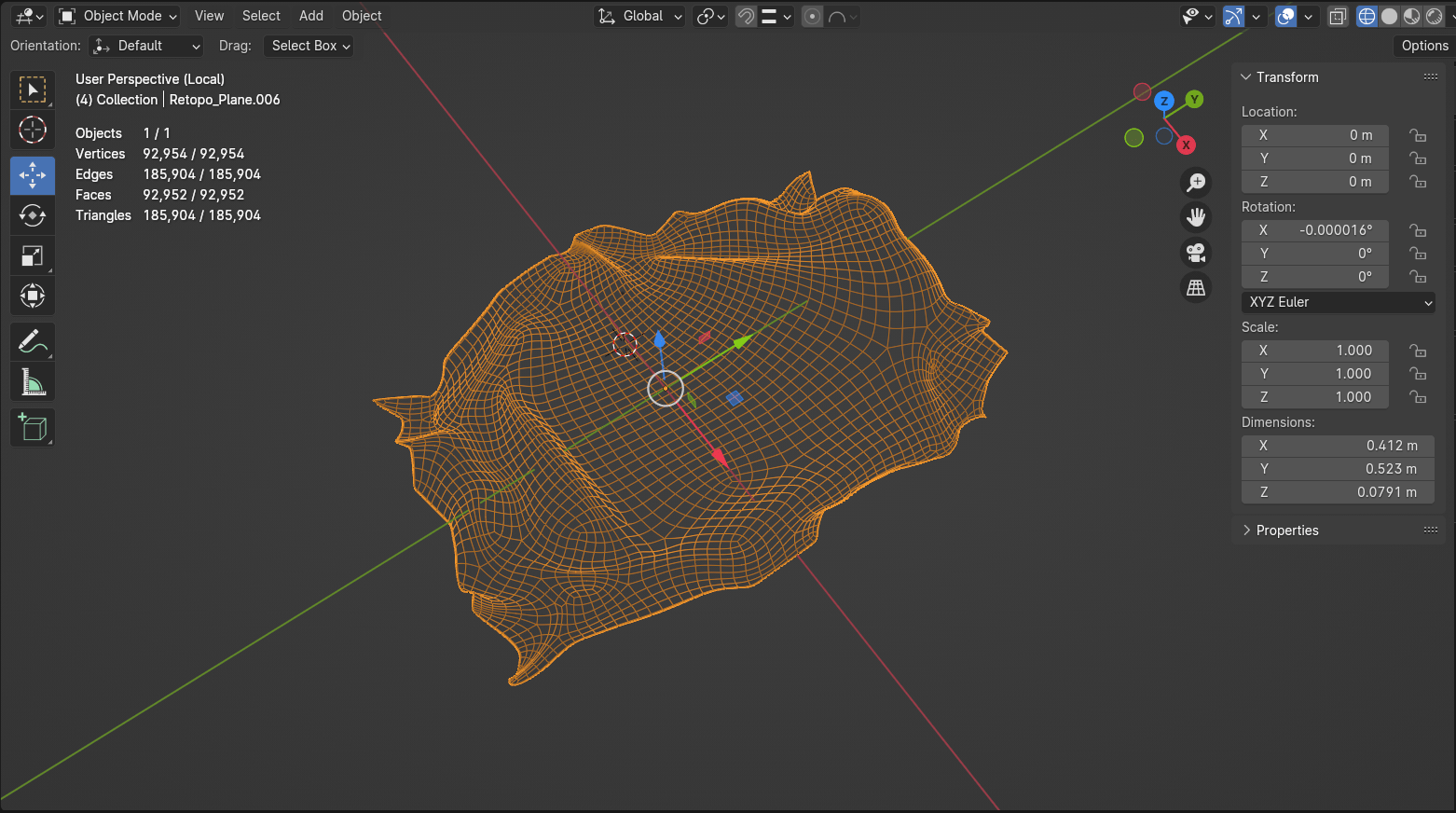Image resolution: width=1456 pixels, height=813 pixels.
Task: Open the Select menu
Action: point(261,16)
